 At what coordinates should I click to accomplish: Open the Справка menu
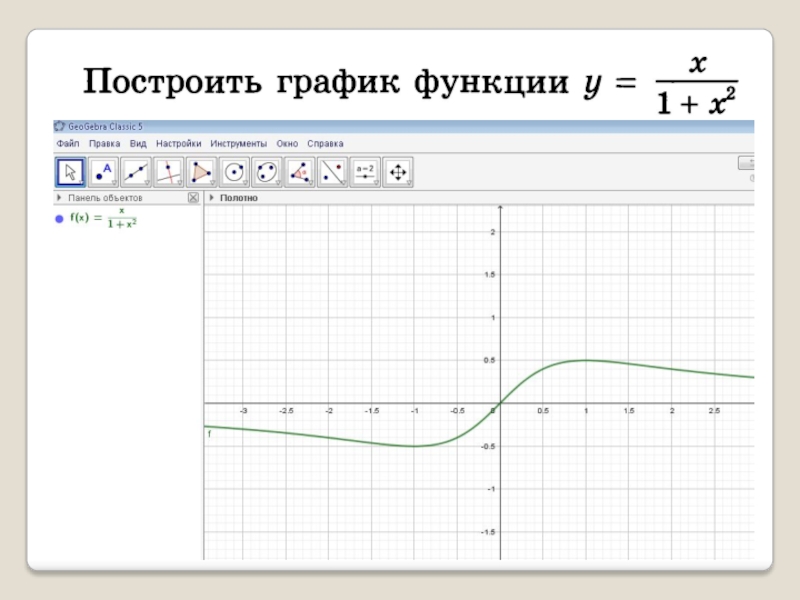(325, 143)
